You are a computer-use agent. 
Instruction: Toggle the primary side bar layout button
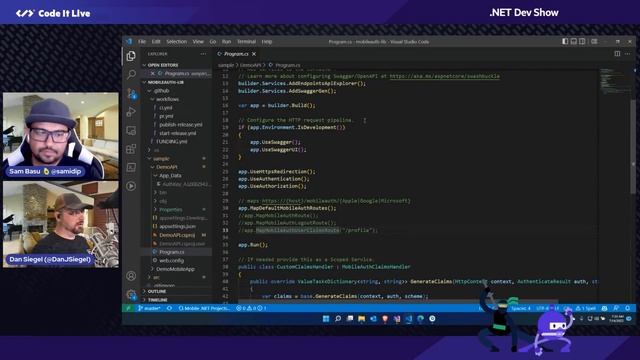pos(565,41)
